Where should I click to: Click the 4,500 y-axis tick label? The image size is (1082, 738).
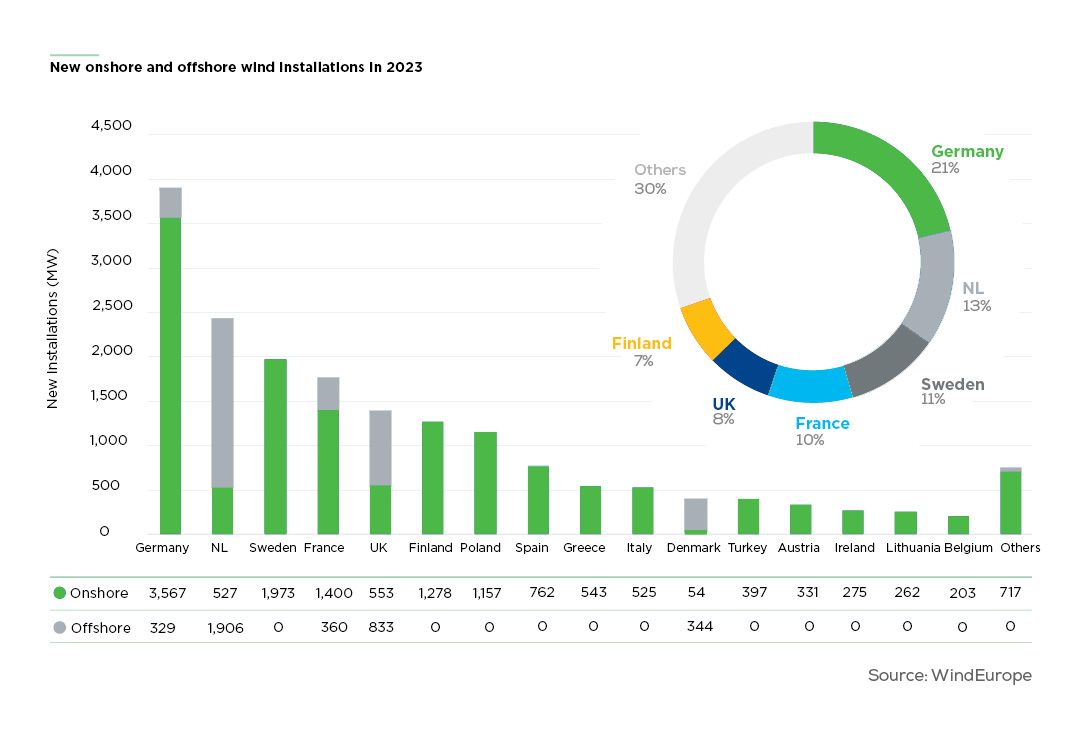click(x=111, y=126)
